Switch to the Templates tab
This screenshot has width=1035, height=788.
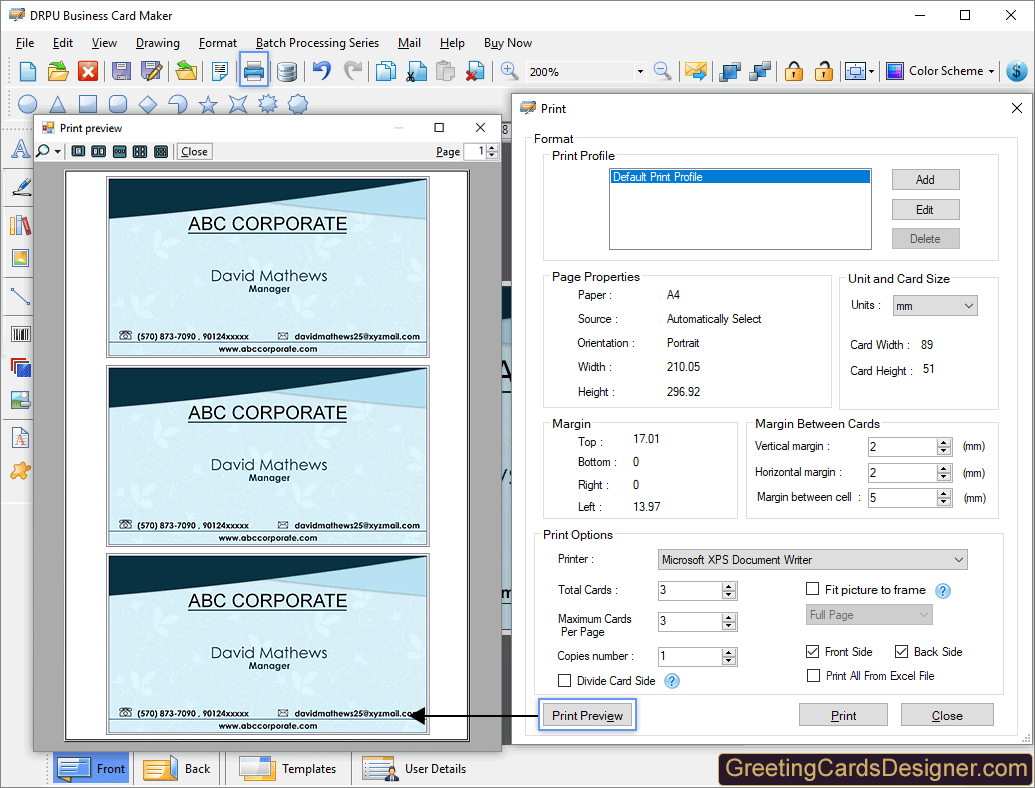pyautogui.click(x=288, y=768)
